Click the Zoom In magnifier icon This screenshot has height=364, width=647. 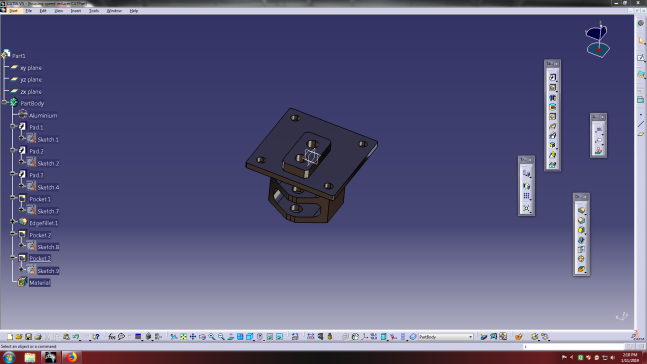click(212, 337)
